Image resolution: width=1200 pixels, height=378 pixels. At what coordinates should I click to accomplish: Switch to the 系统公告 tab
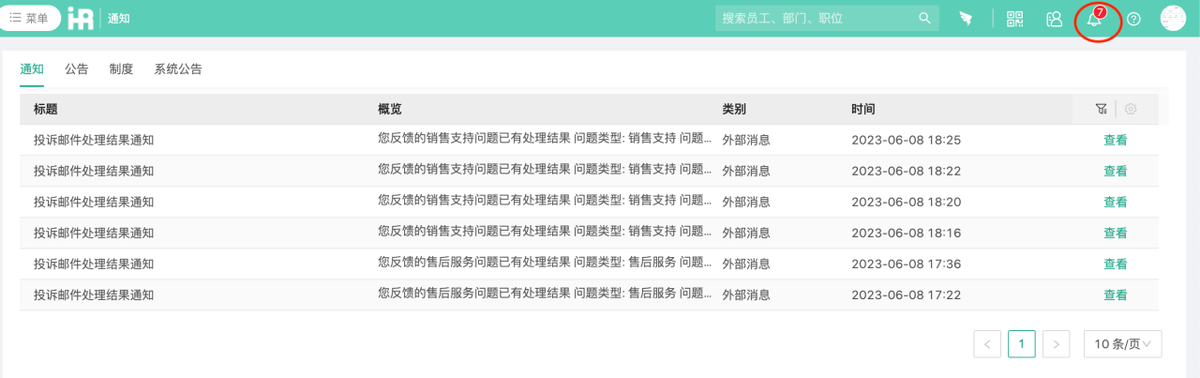178,69
